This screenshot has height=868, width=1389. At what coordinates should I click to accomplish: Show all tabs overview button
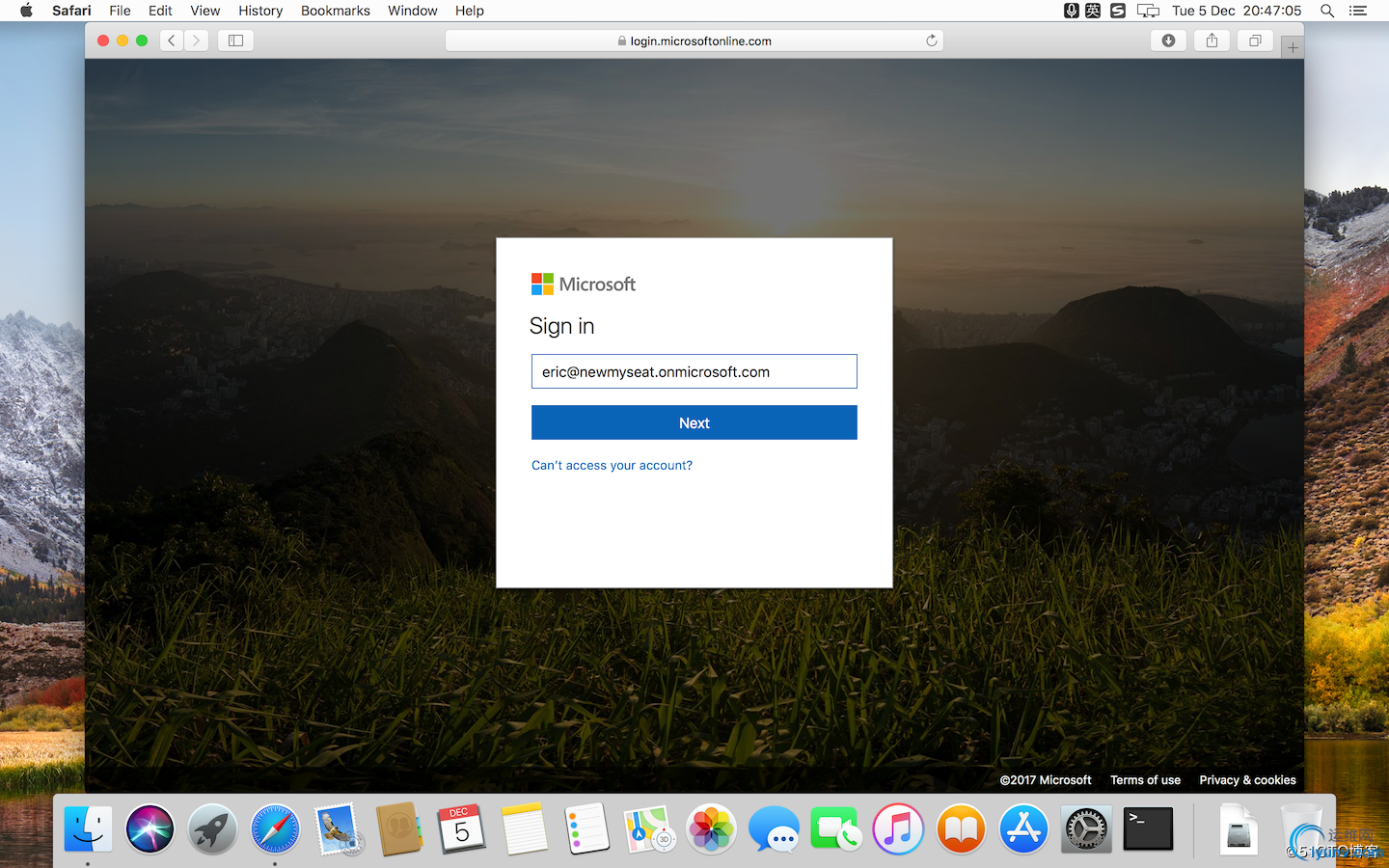click(x=1255, y=41)
